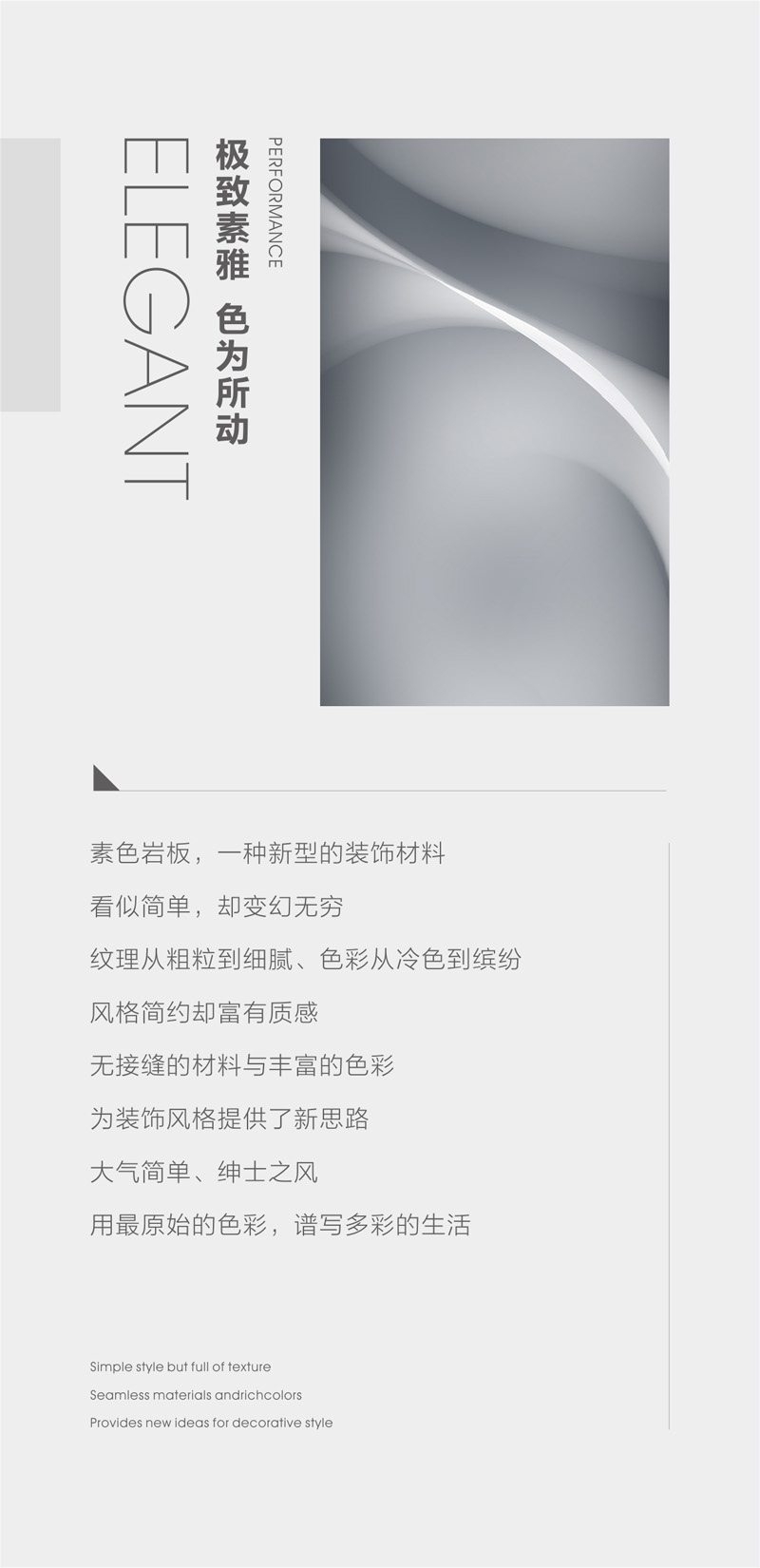Click the line 大气简单、绅士之风
760x1568 pixels.
[204, 1173]
